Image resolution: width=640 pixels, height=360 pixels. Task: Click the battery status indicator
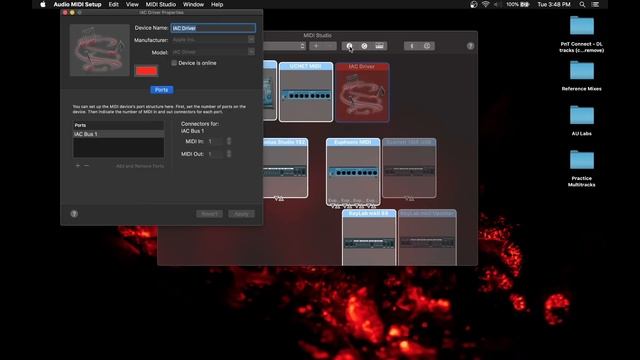click(x=518, y=4)
